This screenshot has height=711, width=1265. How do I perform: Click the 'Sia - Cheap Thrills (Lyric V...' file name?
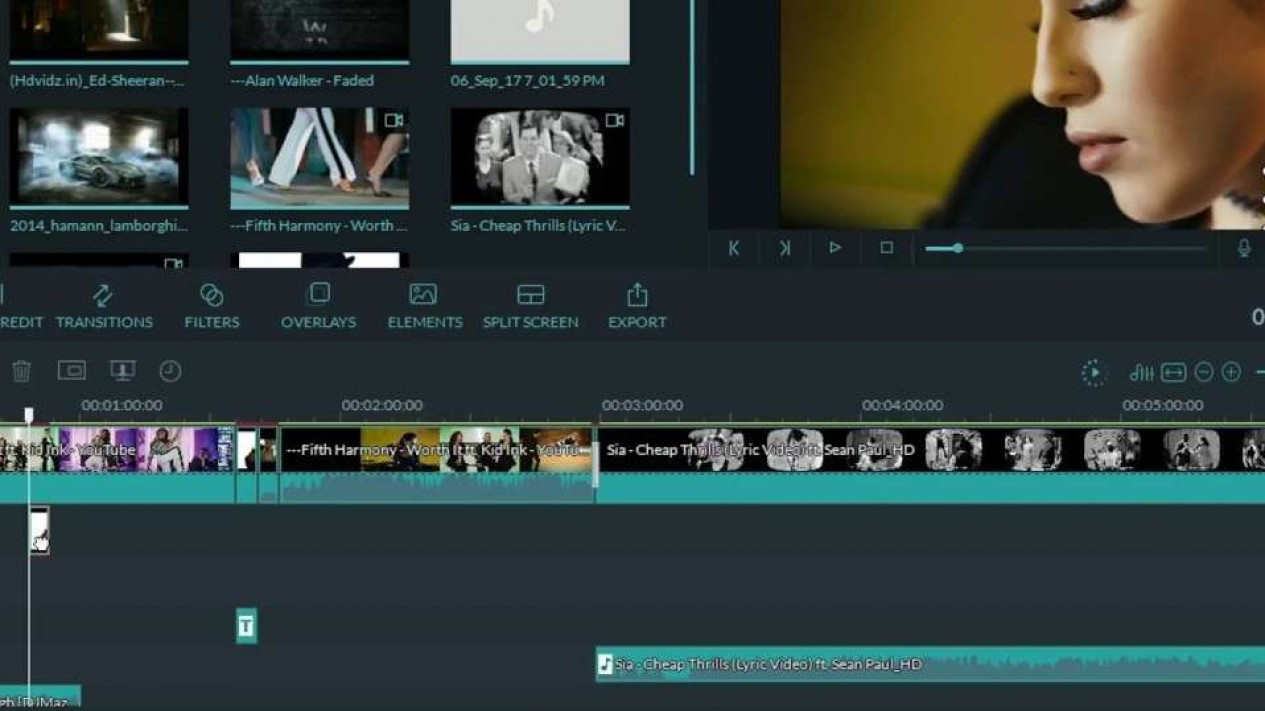pos(538,226)
